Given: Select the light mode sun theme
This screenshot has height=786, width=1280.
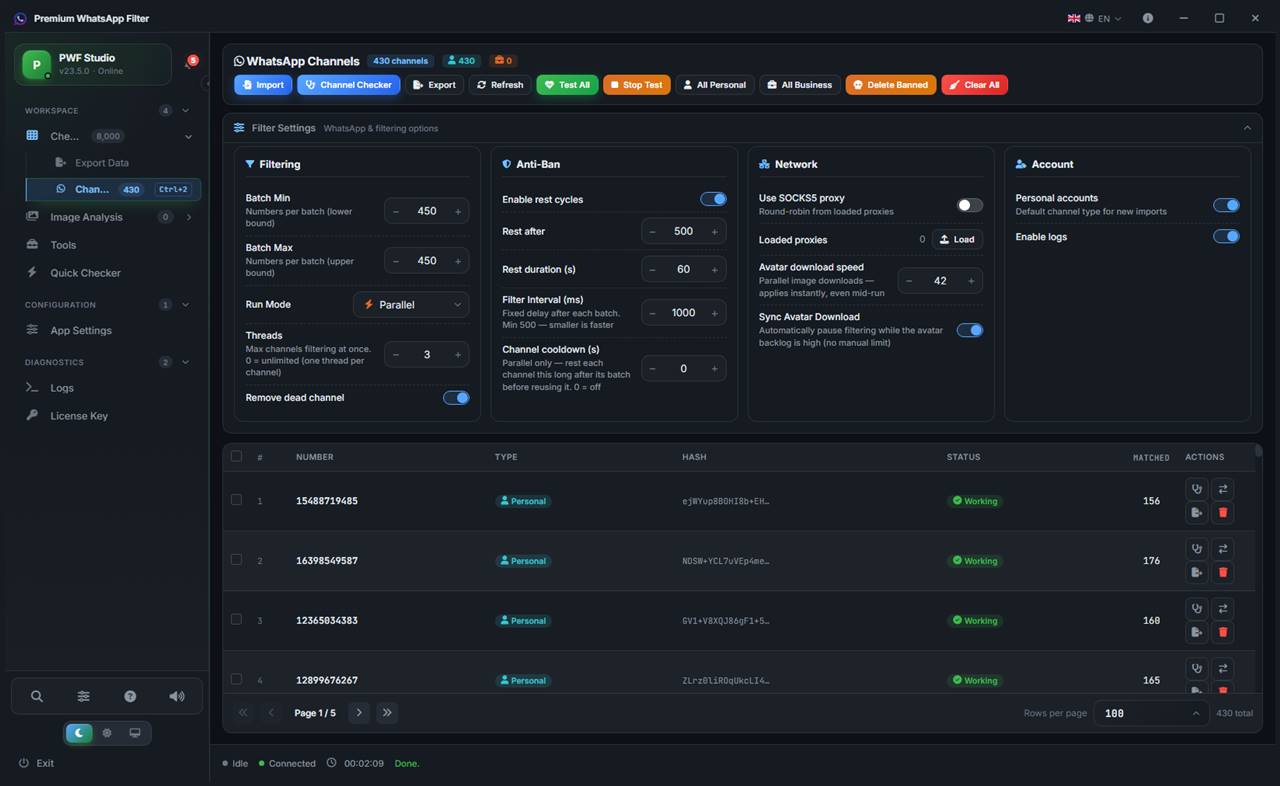Looking at the screenshot, I should click(107, 733).
